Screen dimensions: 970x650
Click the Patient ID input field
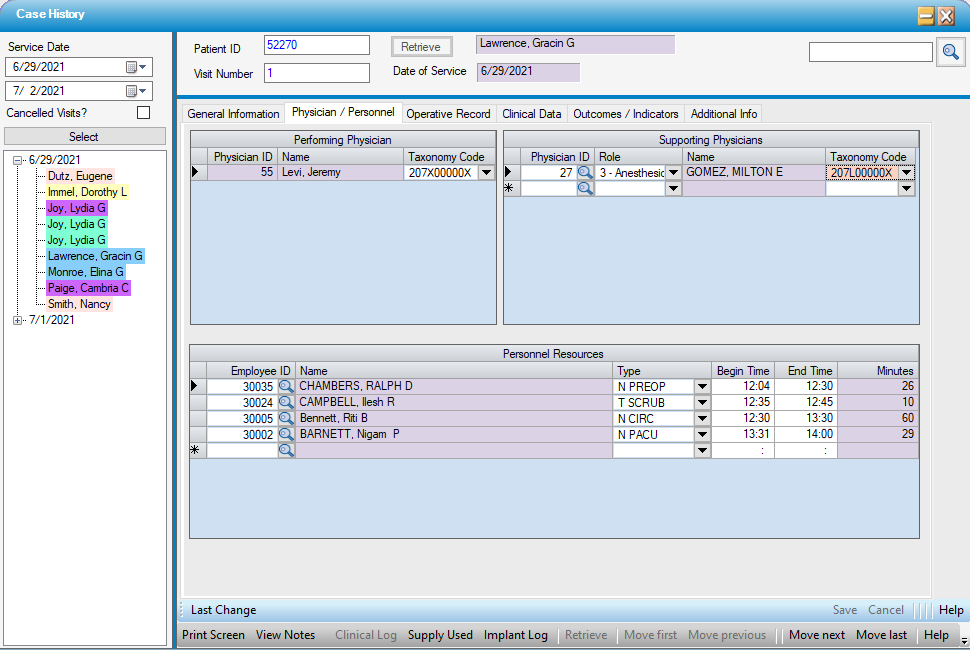[316, 45]
